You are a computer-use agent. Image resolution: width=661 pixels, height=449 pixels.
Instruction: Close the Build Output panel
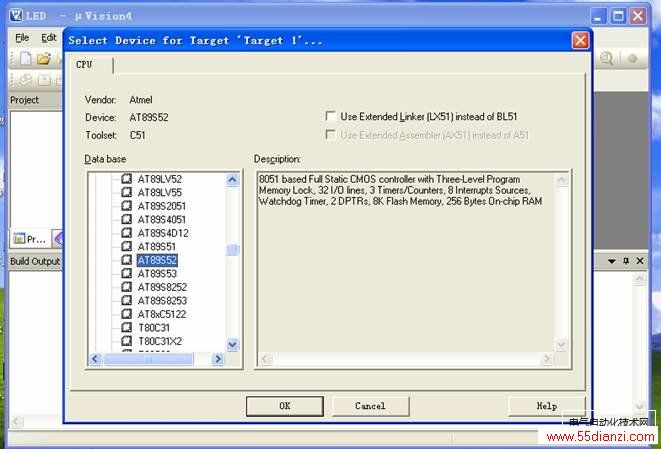640,261
